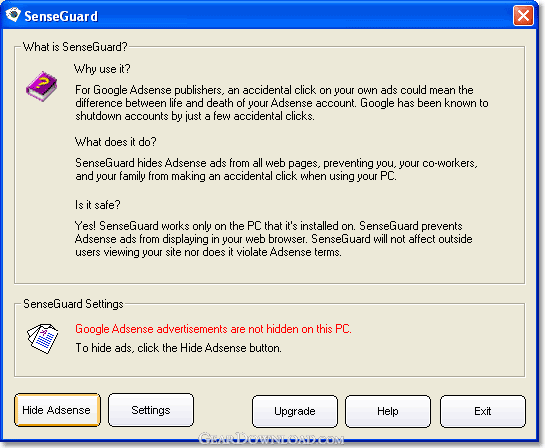
Task: Close the SenseGuard window with red X
Action: coord(523,16)
